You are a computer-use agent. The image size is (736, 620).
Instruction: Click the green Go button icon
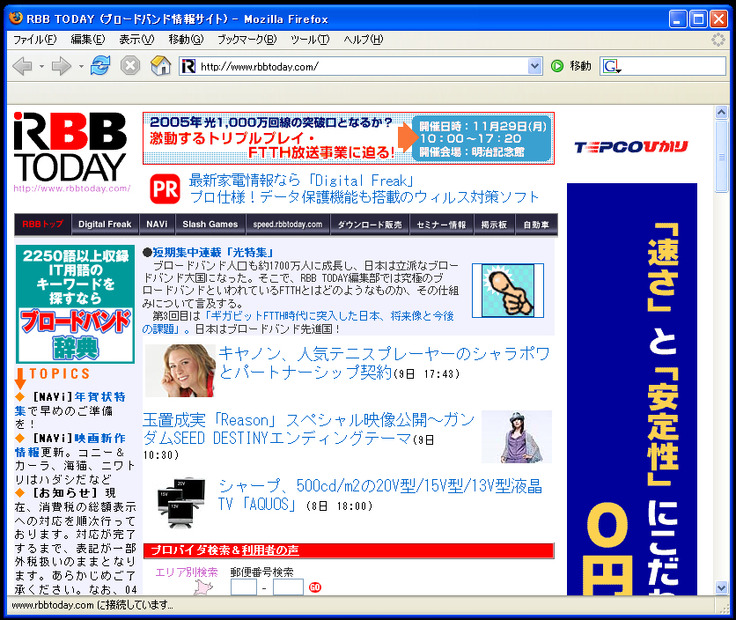(x=557, y=66)
